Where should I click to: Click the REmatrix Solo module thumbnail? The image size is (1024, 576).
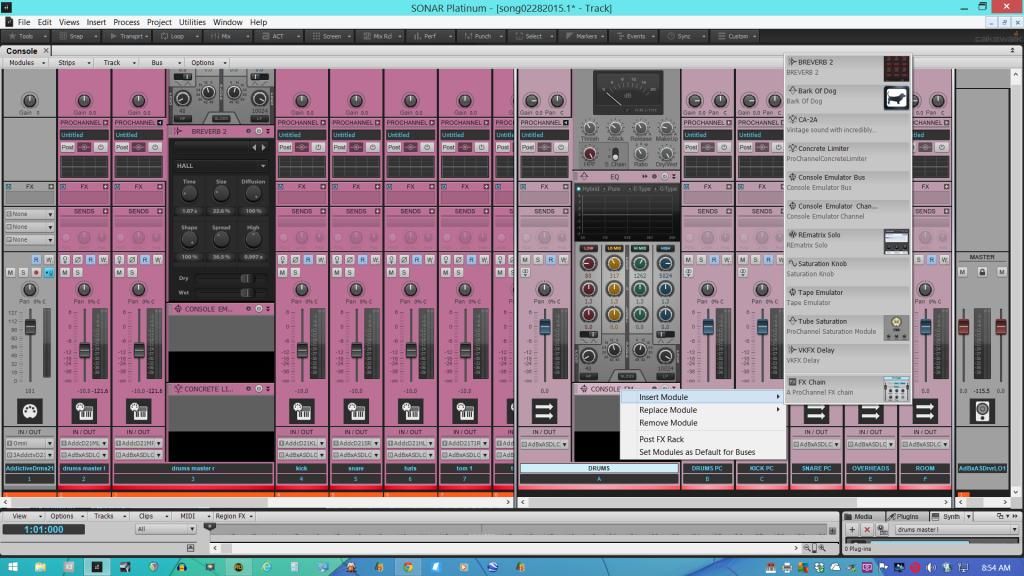(896, 240)
